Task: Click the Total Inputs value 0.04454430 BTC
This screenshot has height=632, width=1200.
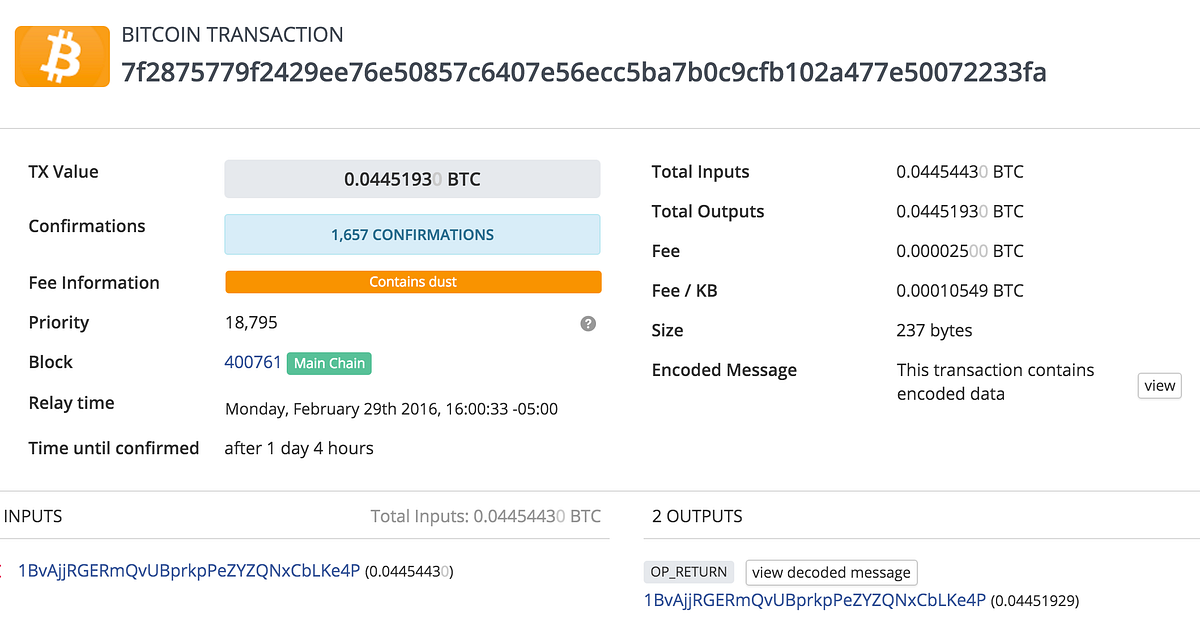Action: pyautogui.click(x=960, y=172)
